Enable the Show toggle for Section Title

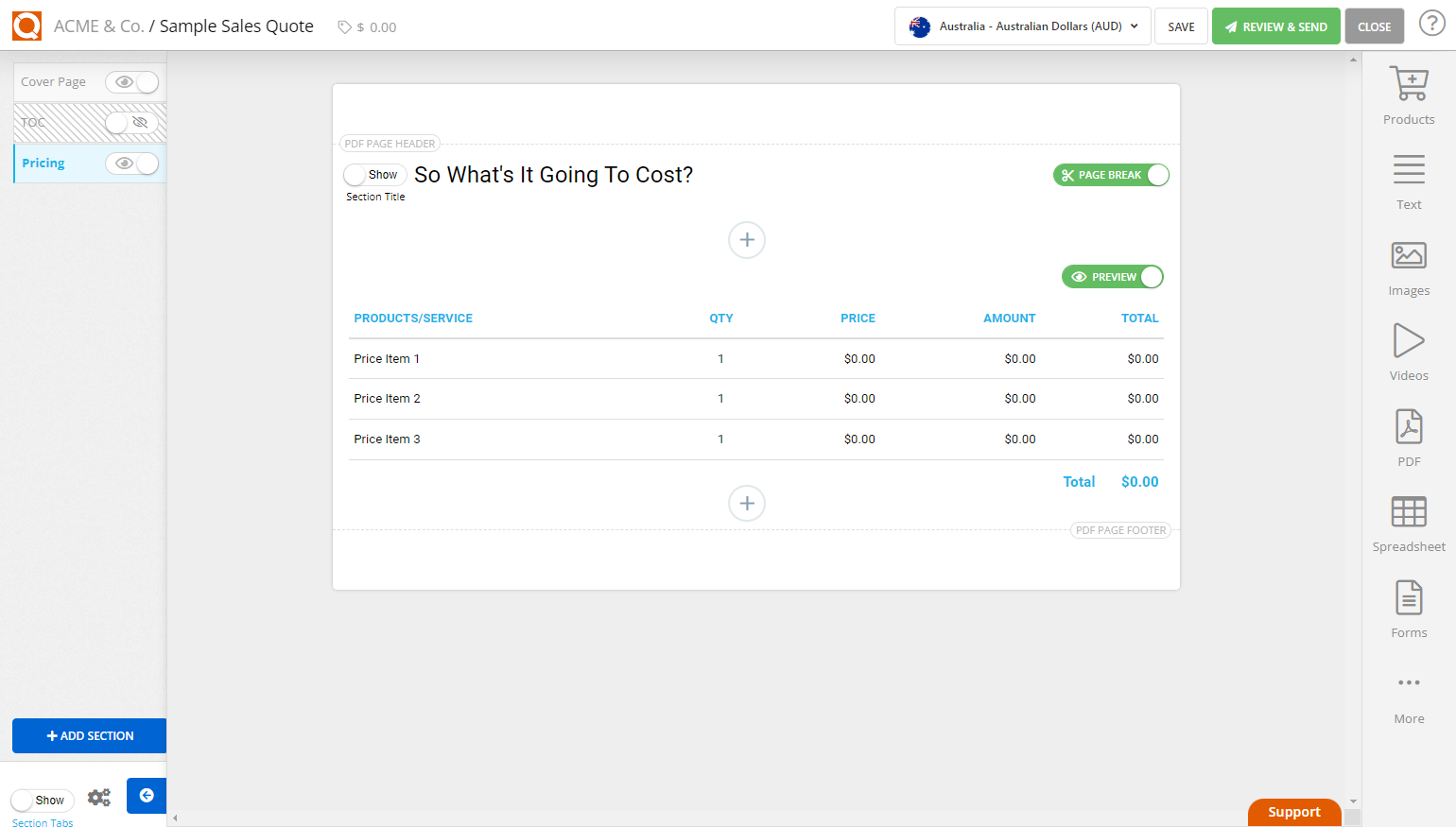(374, 174)
